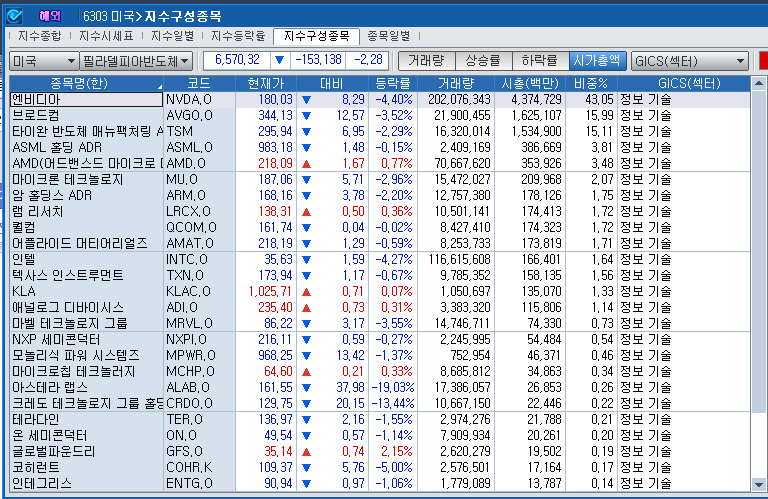768x499 pixels.
Task: Click the 해외 badge icon in title bar
Action: point(49,16)
